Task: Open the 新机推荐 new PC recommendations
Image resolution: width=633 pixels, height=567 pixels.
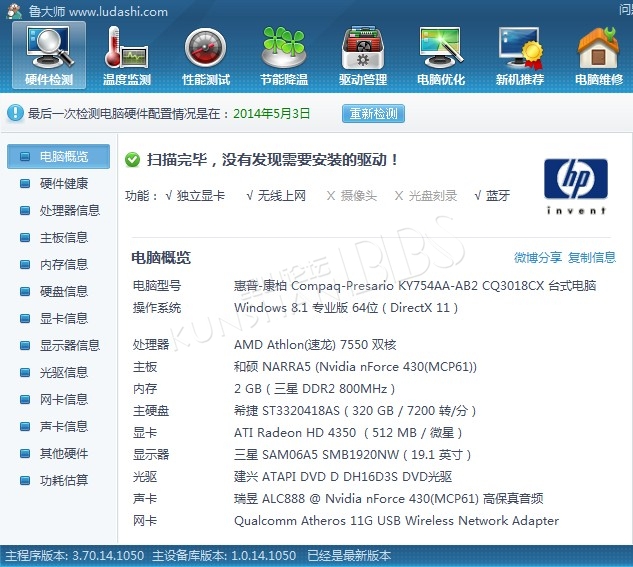Action: point(520,56)
